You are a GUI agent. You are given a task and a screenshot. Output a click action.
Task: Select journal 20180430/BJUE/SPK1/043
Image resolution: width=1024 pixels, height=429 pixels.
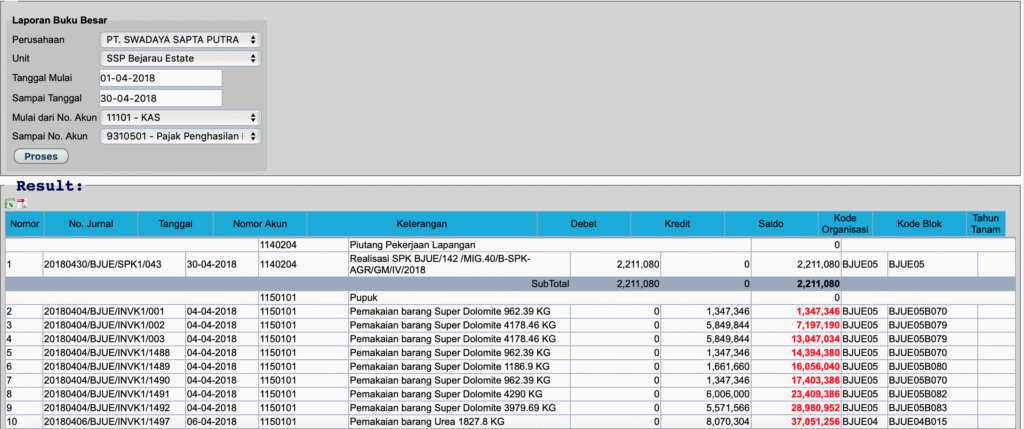click(x=103, y=264)
